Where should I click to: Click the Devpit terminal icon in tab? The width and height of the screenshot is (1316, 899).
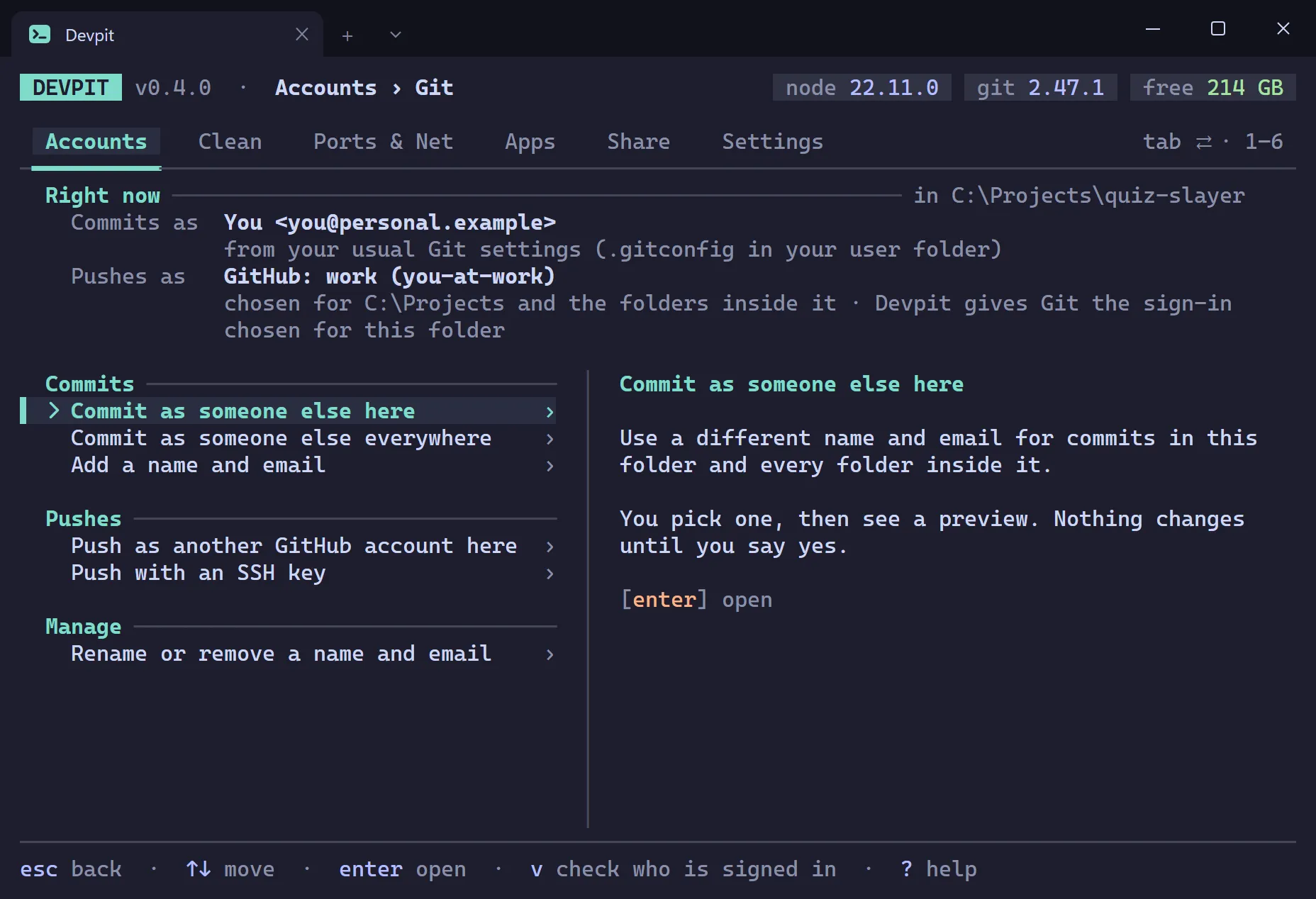click(x=40, y=34)
